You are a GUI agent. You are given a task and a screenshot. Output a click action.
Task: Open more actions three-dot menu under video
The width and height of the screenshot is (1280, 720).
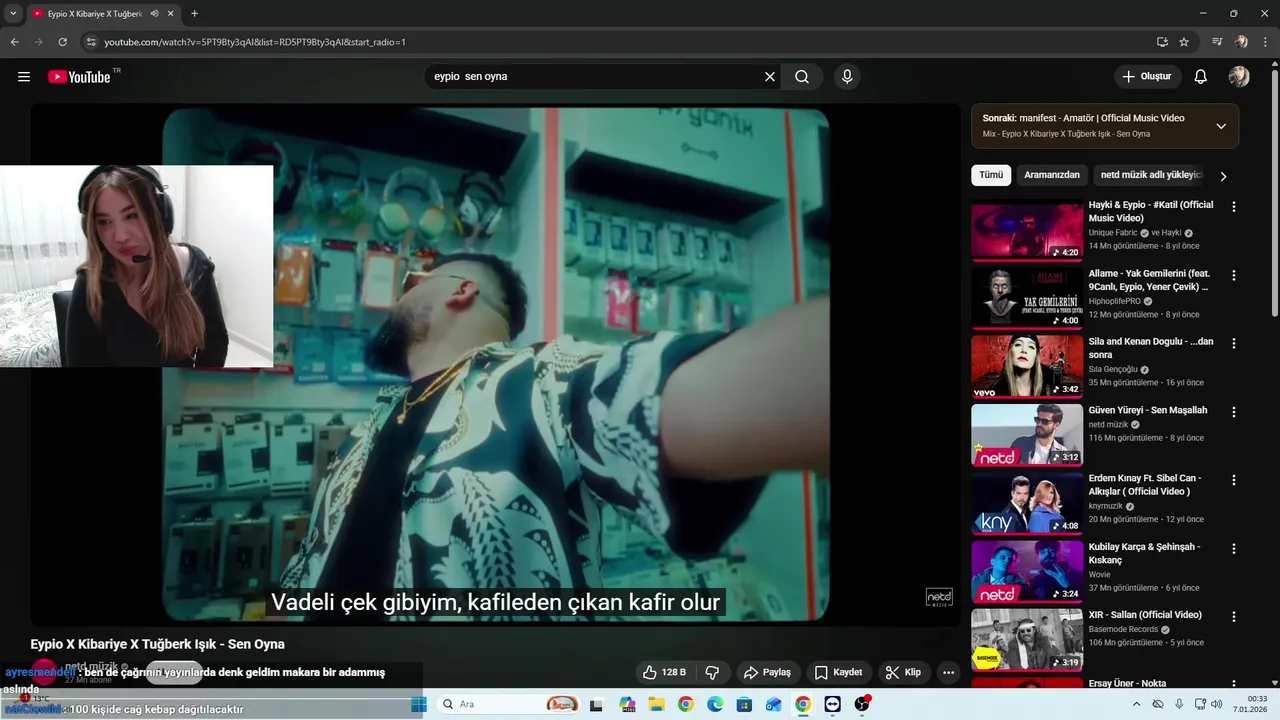(x=949, y=672)
